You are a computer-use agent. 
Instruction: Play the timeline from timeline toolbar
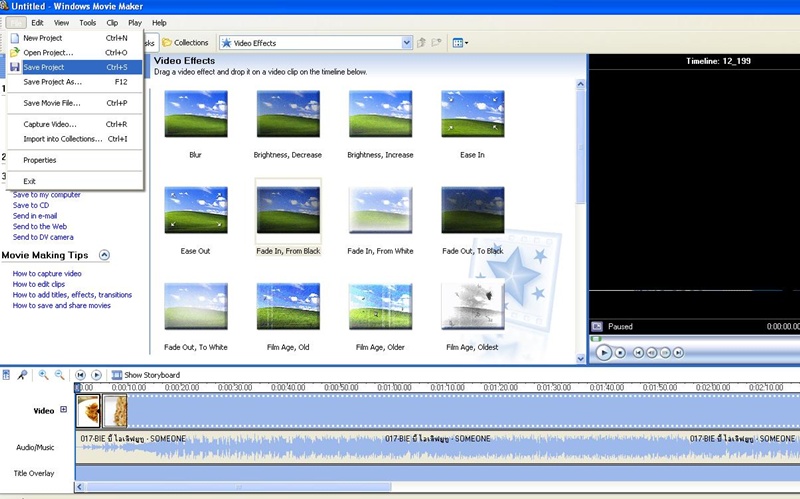pos(96,375)
